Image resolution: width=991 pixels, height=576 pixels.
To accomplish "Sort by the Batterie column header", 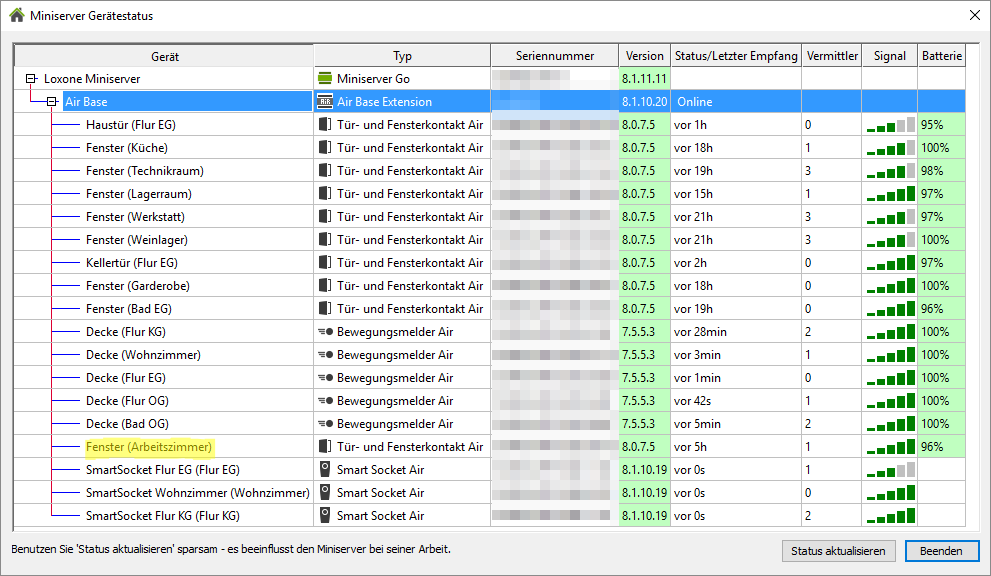I will (942, 56).
